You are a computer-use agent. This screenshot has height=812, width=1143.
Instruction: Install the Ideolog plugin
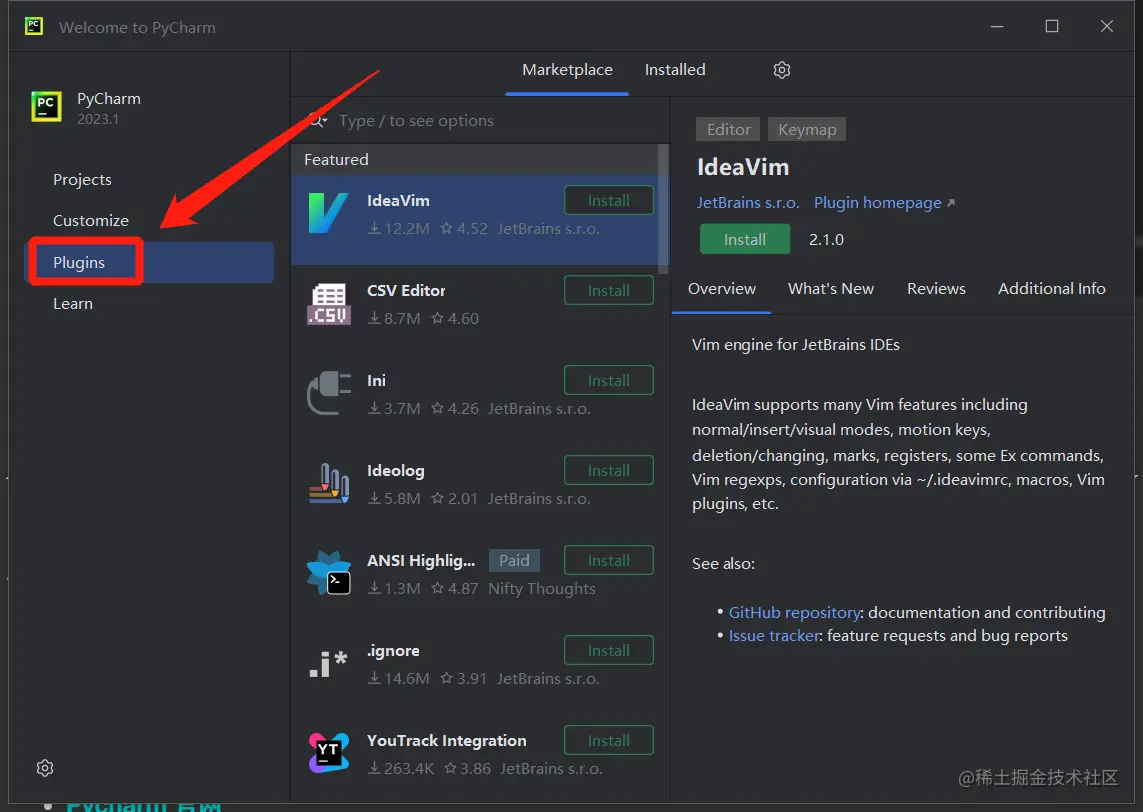point(609,470)
